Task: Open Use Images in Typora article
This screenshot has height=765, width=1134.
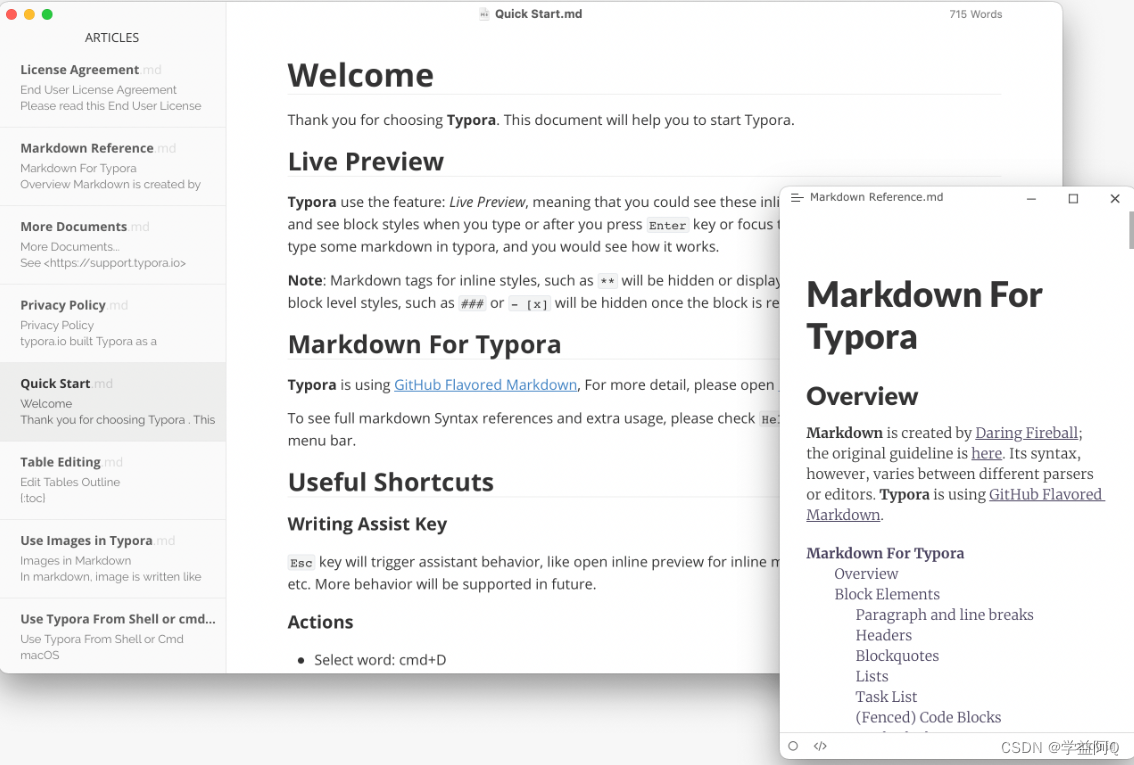Action: (x=113, y=559)
